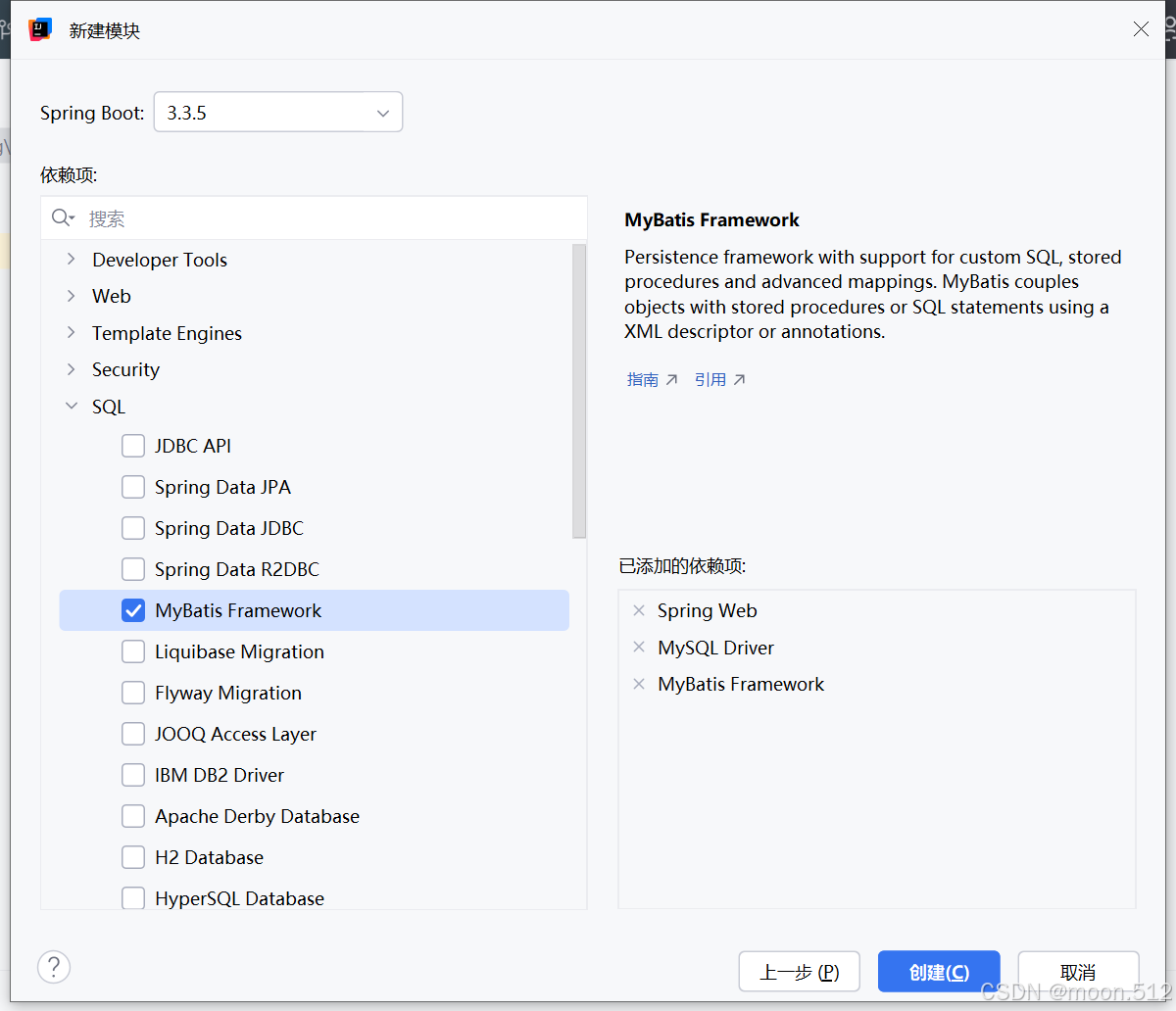Collapse the SQL category

[71, 406]
